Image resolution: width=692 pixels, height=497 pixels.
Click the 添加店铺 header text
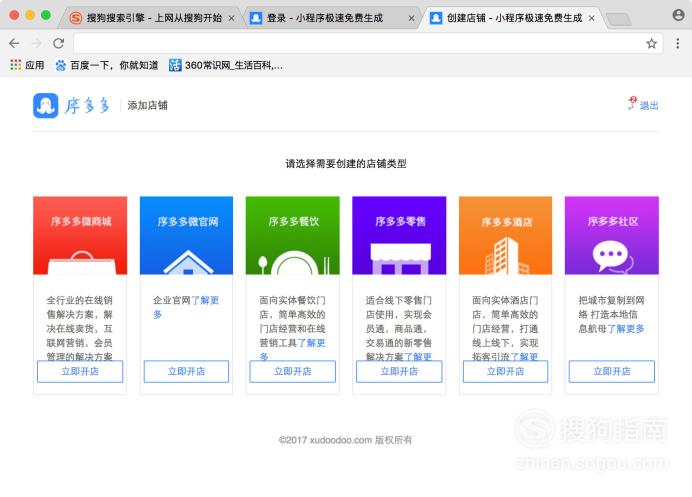point(147,105)
